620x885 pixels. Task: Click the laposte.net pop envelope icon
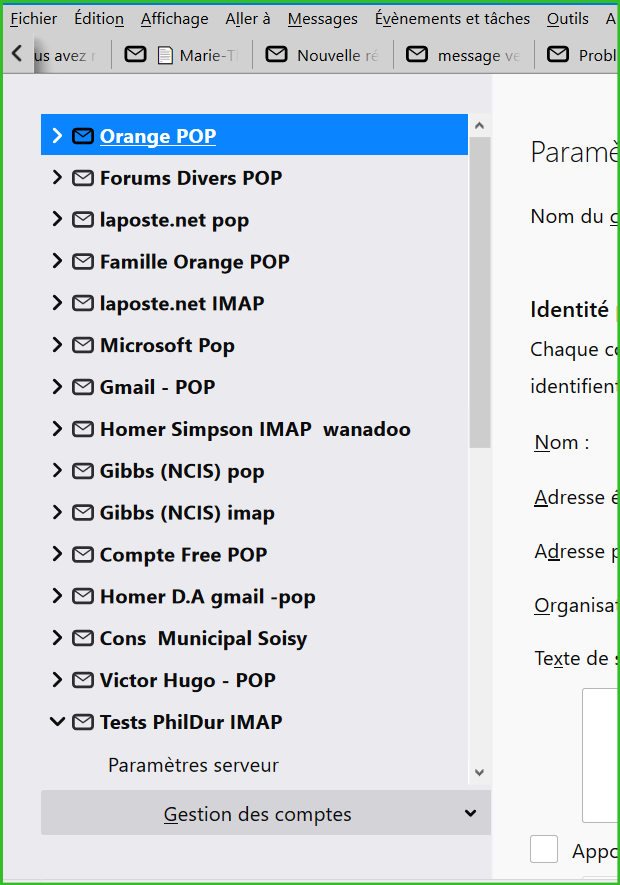(x=82, y=220)
